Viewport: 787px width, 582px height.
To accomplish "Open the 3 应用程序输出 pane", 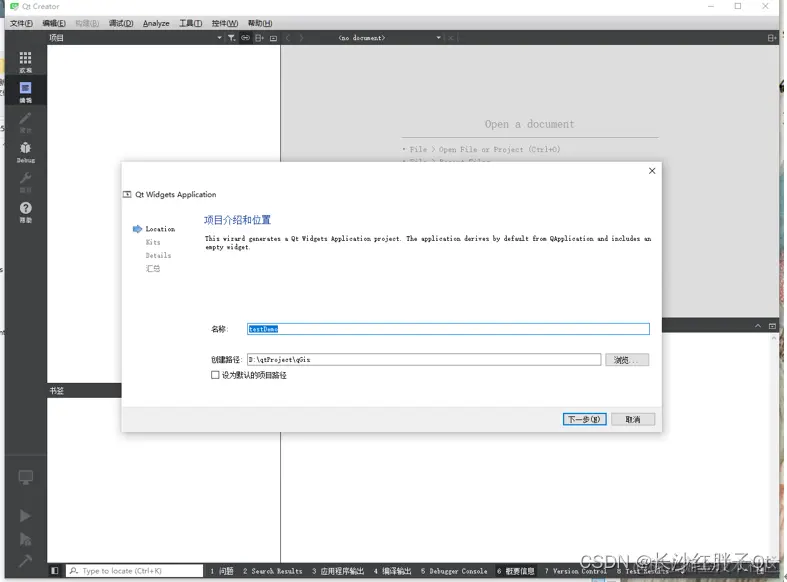I will (338, 571).
